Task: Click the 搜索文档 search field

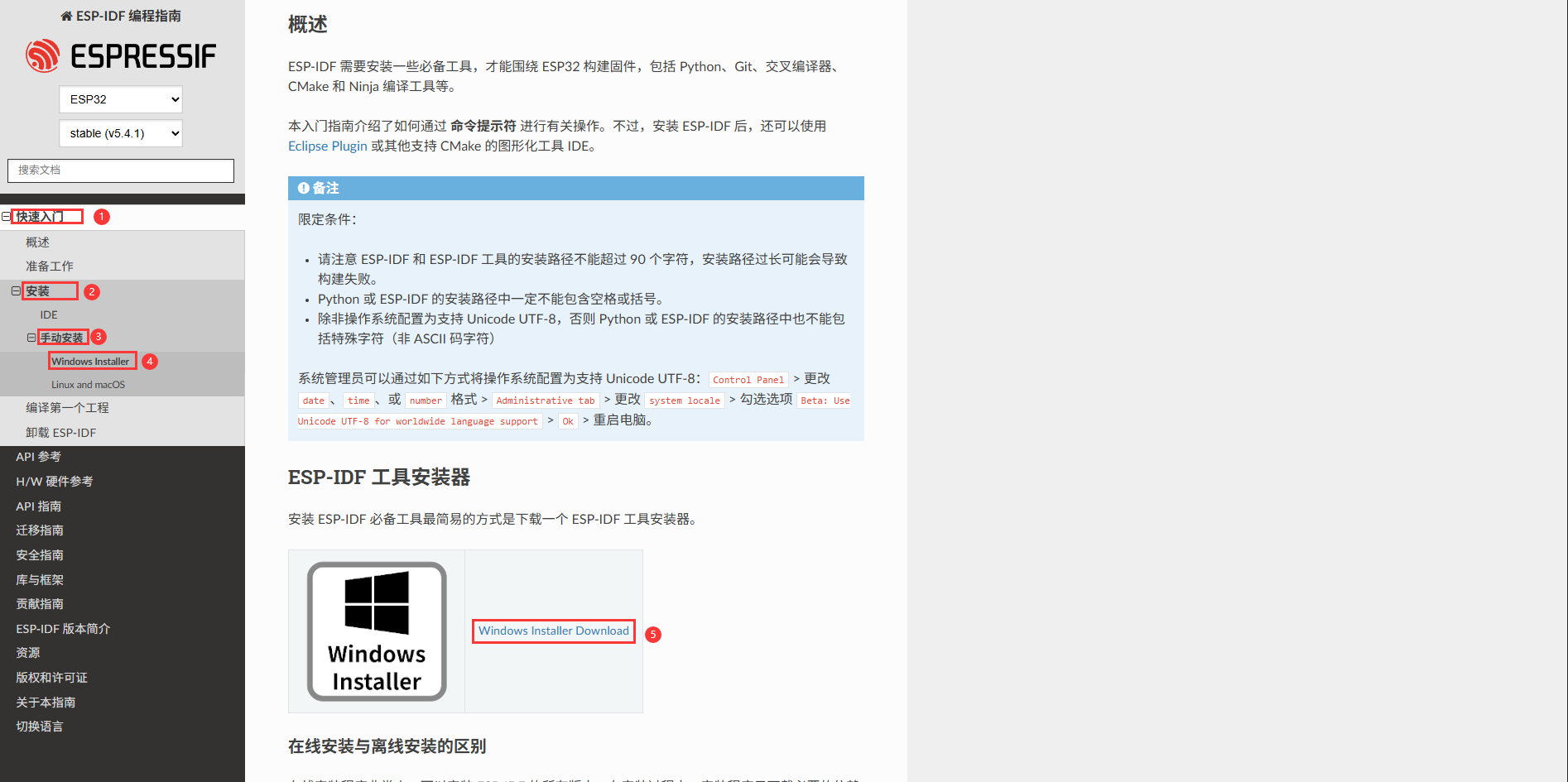Action: [120, 170]
